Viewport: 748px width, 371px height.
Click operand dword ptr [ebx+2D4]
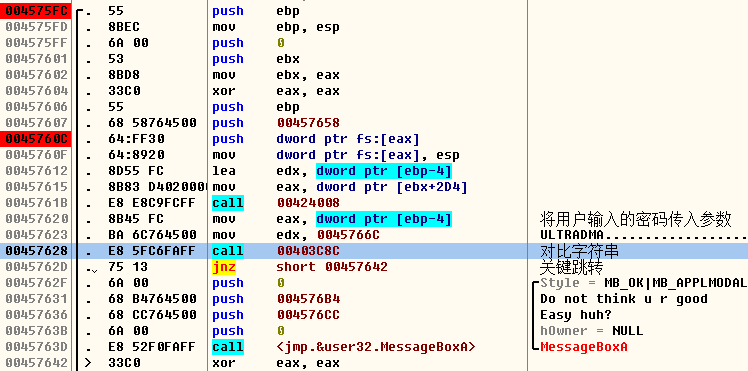pos(392,187)
